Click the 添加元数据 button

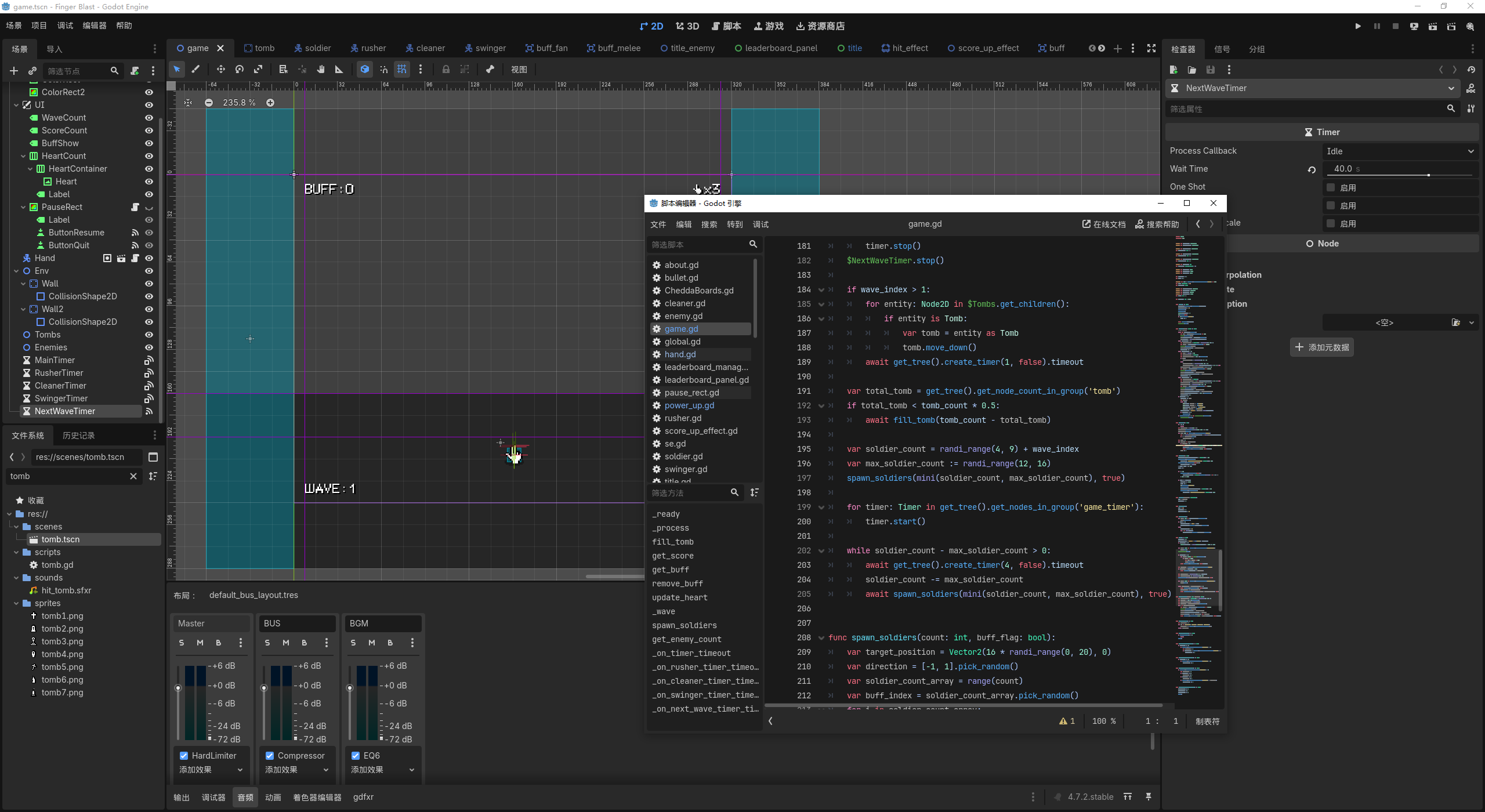[1322, 347]
